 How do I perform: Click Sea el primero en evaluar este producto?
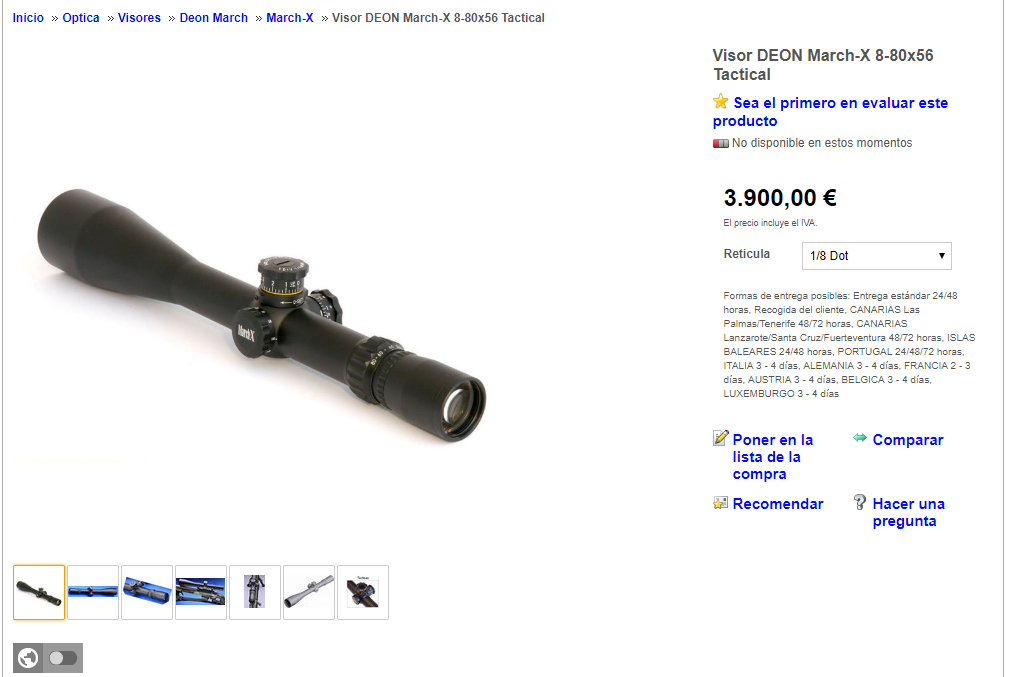coord(830,112)
